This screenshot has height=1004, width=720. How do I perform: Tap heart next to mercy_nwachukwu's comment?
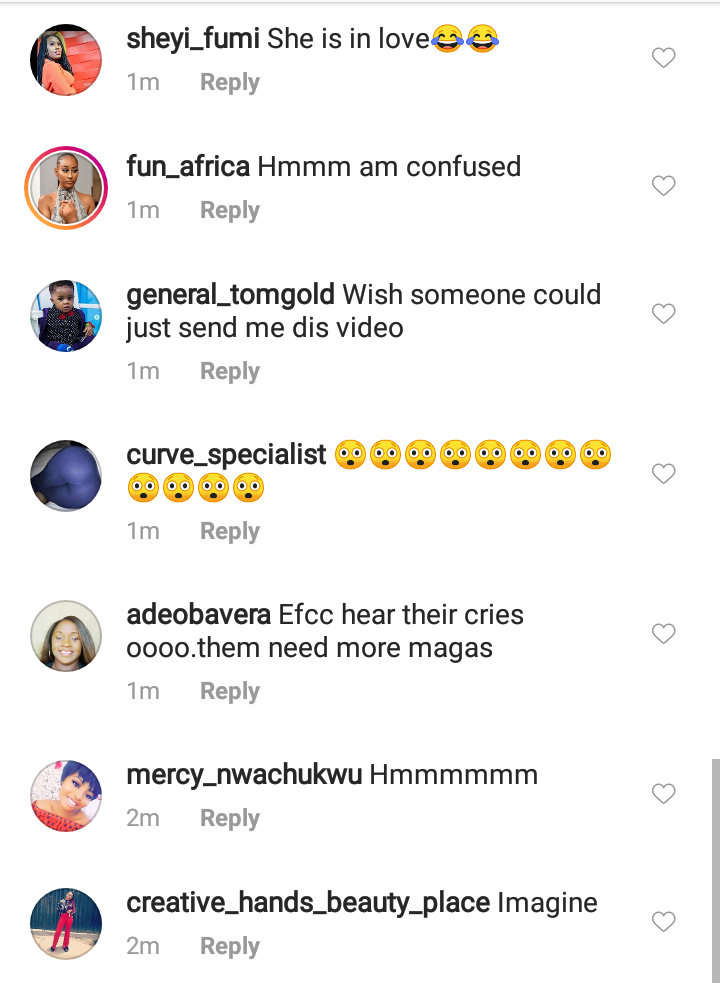(663, 794)
